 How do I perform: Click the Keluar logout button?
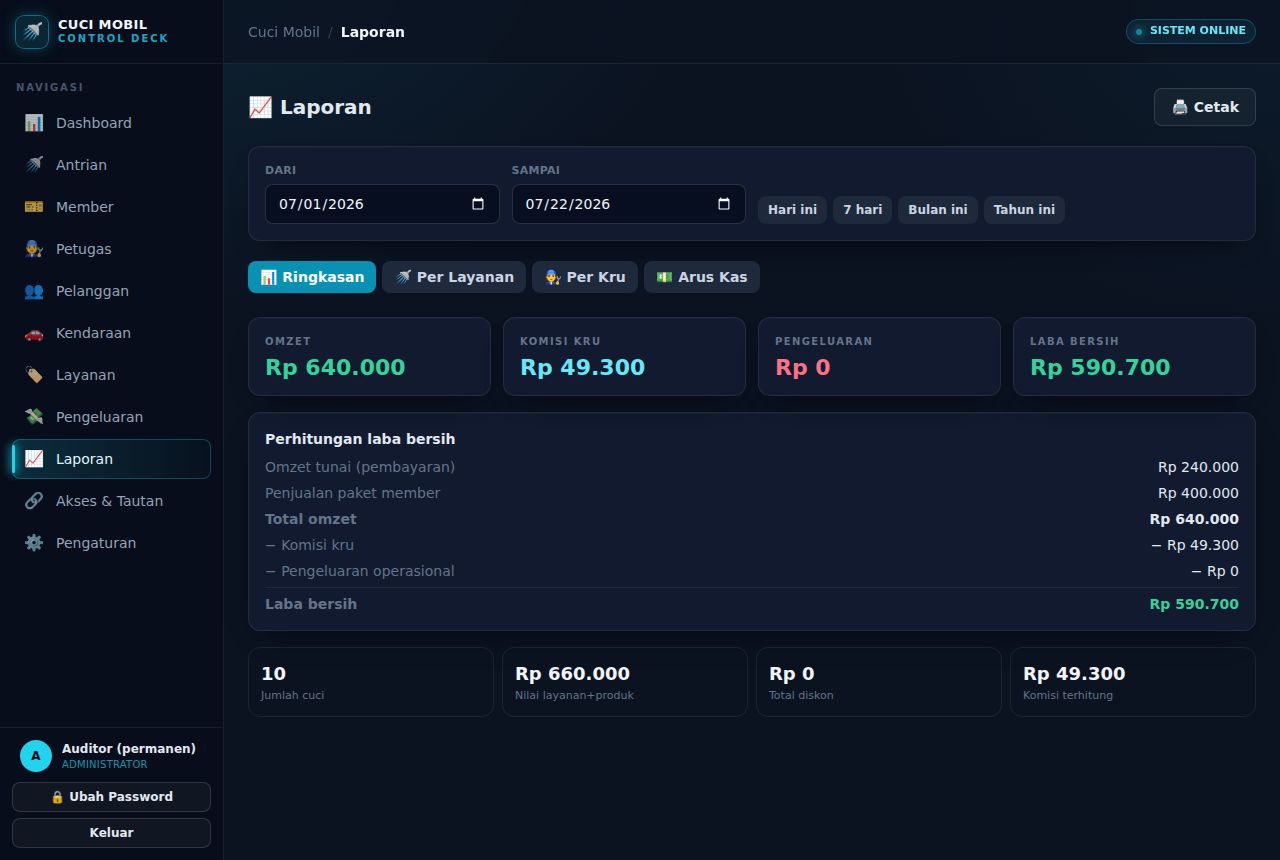(x=111, y=833)
